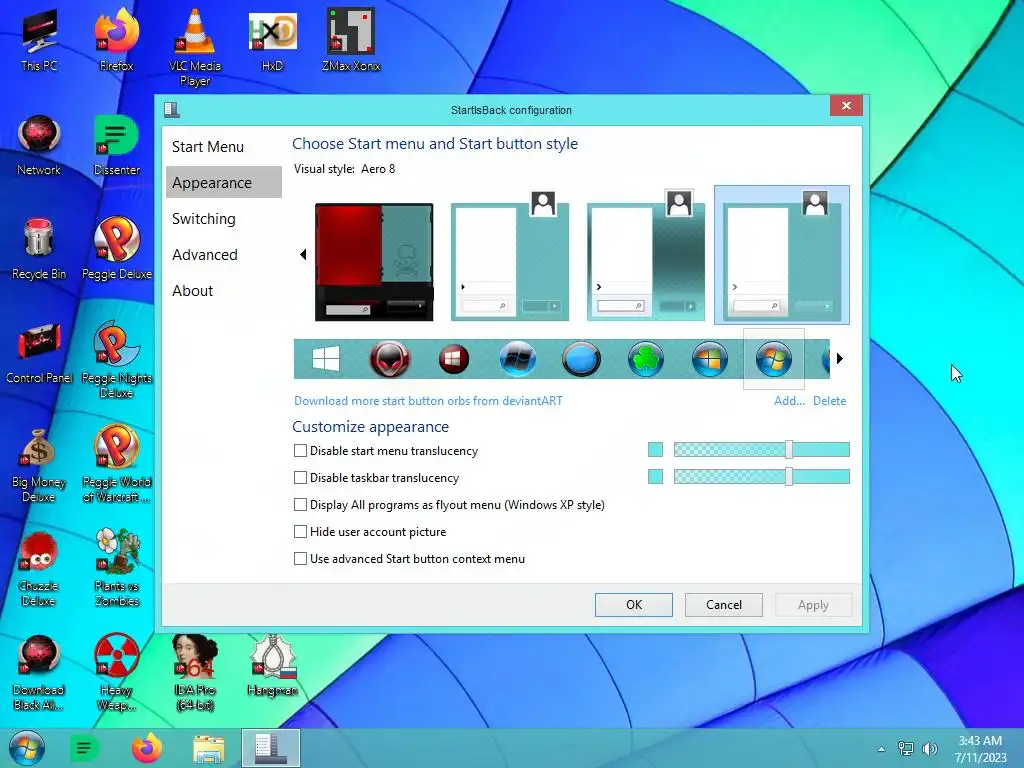Open File Explorer from the taskbar
The width and height of the screenshot is (1024, 768).
pos(208,748)
